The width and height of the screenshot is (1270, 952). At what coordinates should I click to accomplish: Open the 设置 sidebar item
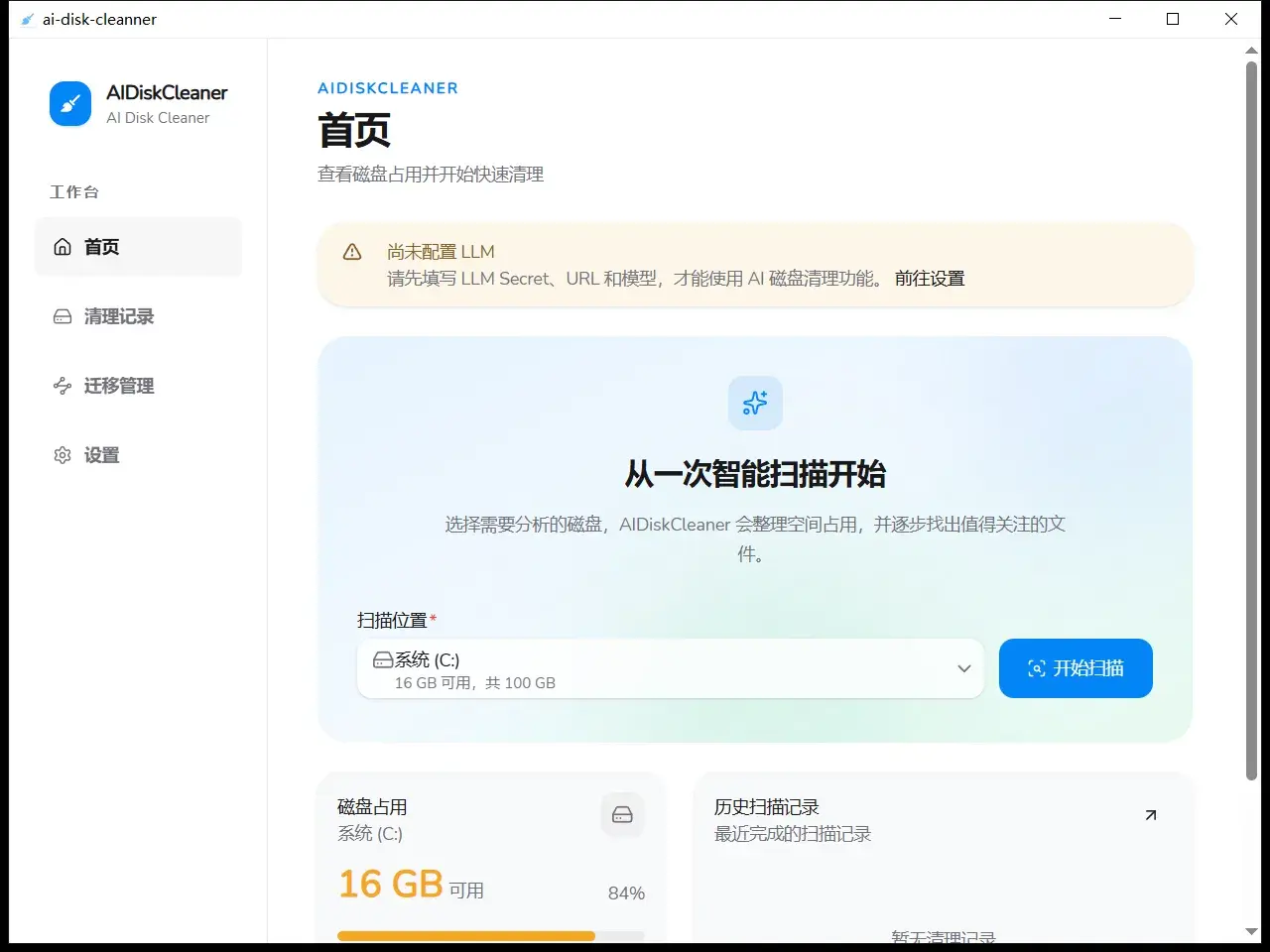(138, 455)
